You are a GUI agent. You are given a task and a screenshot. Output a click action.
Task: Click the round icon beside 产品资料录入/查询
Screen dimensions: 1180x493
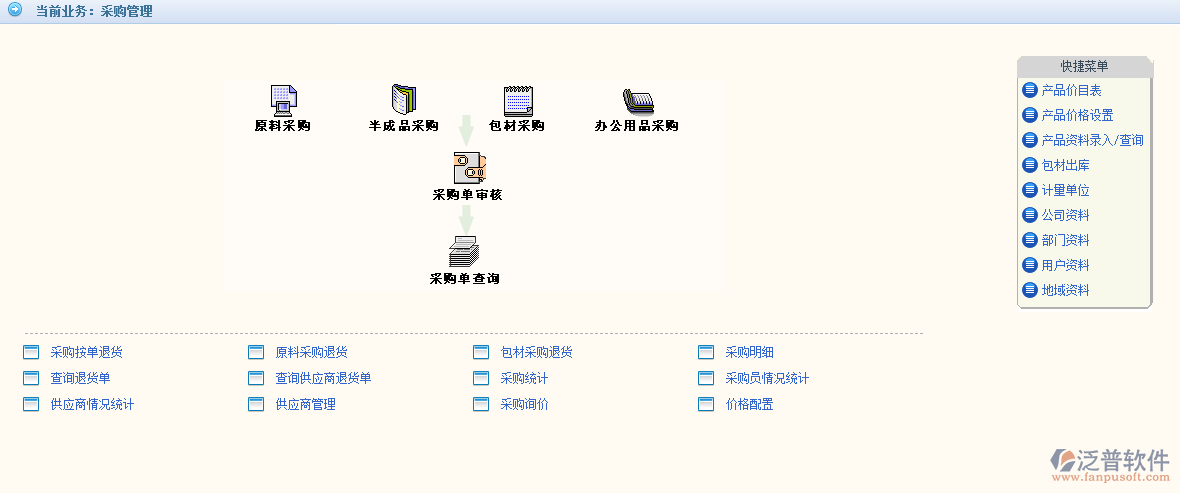click(x=1029, y=140)
